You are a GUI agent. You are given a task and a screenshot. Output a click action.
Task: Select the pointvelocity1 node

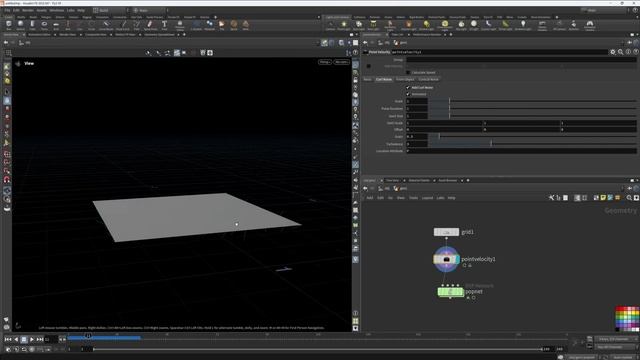pos(446,259)
